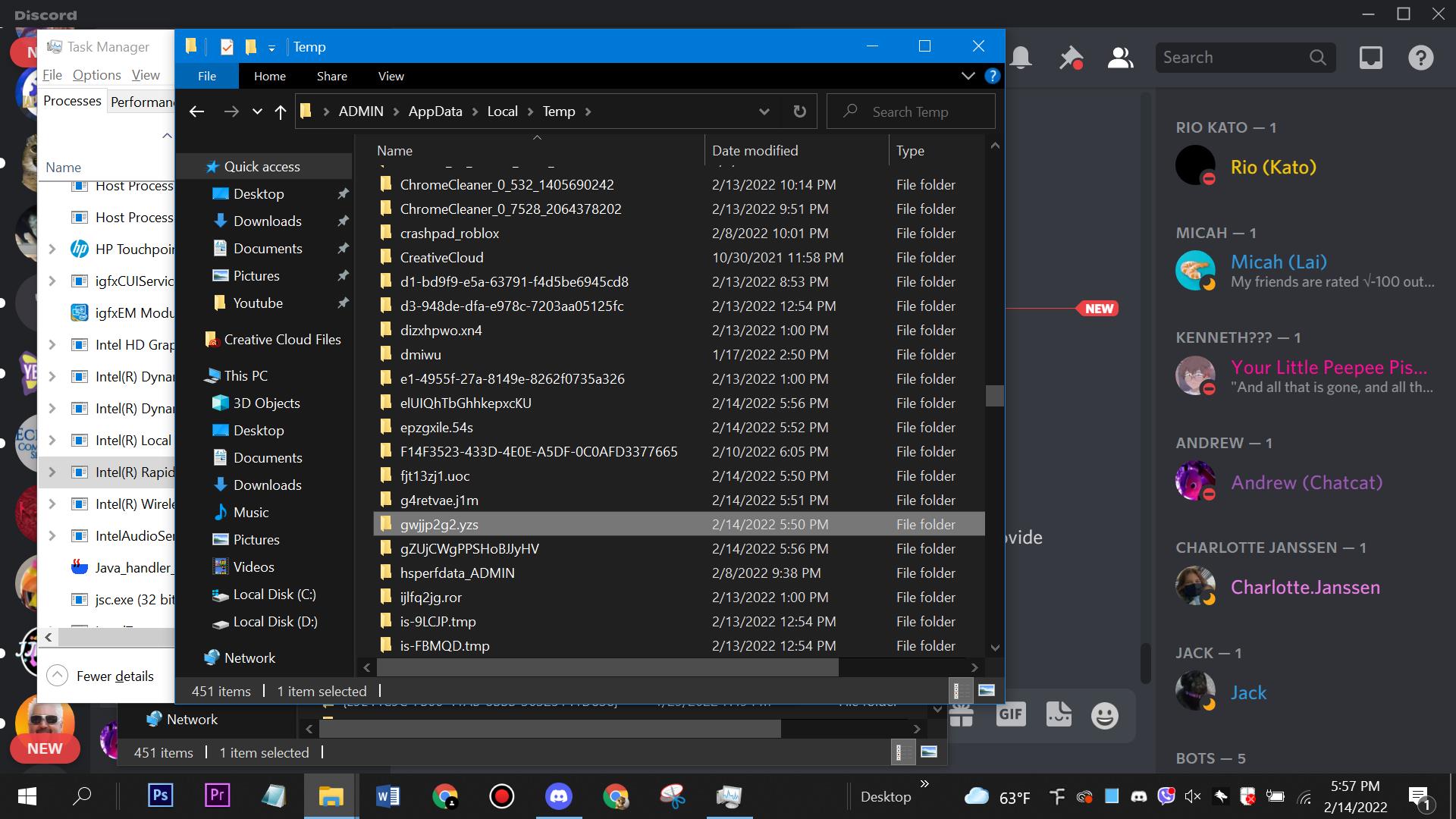Image resolution: width=1456 pixels, height=819 pixels.
Task: Switch to details view toggle in status bar
Action: (957, 690)
